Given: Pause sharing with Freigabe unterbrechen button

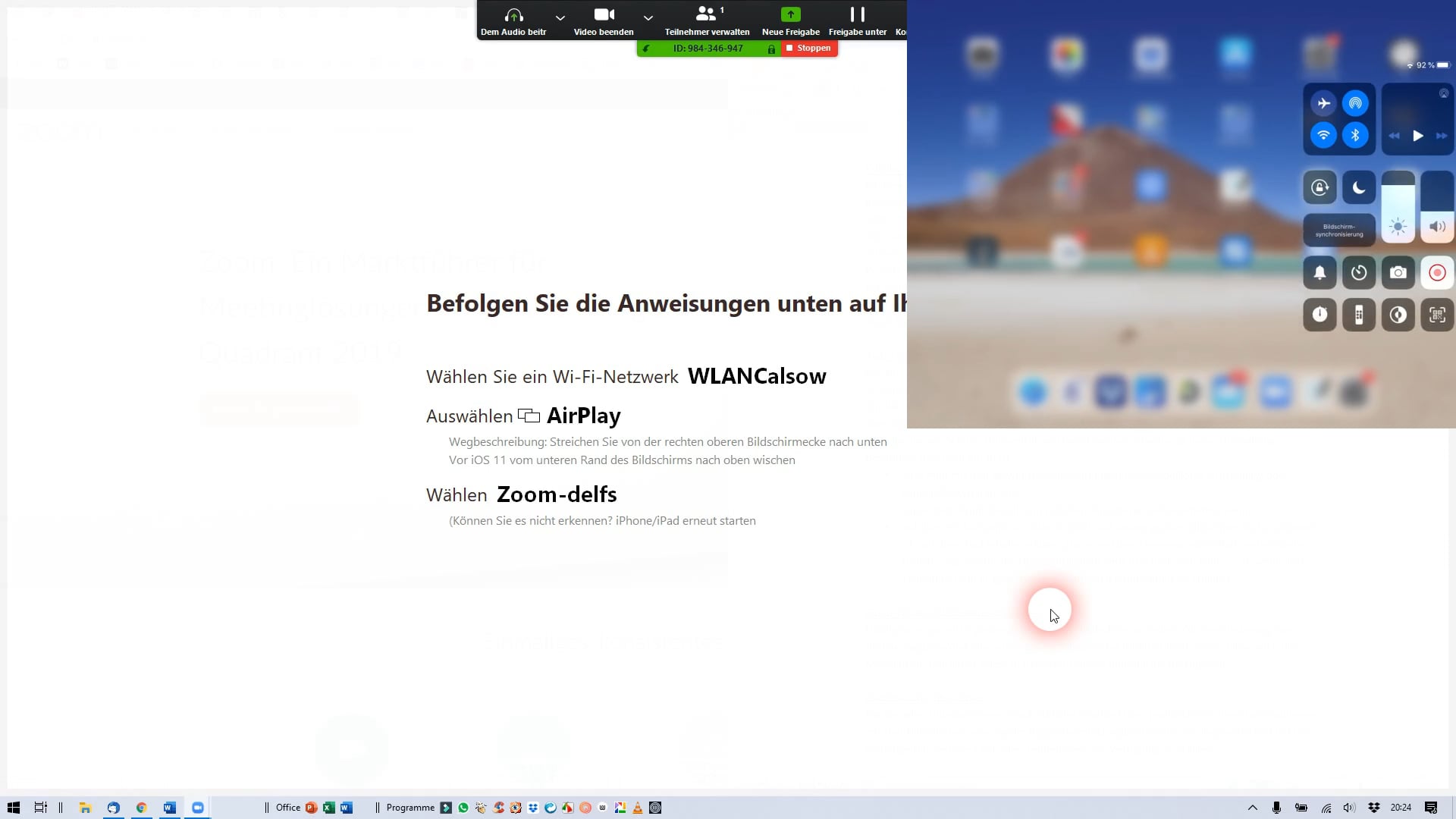Looking at the screenshot, I should tap(858, 20).
